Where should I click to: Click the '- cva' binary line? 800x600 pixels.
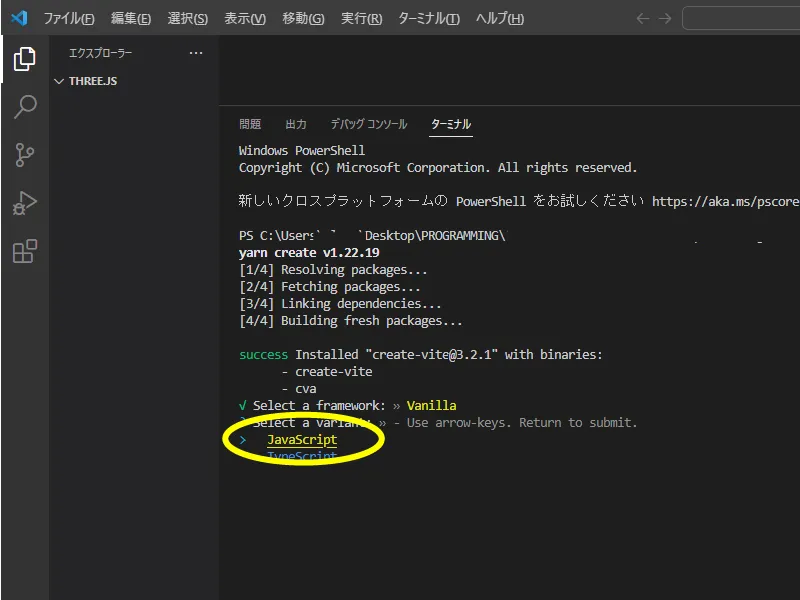tap(298, 389)
